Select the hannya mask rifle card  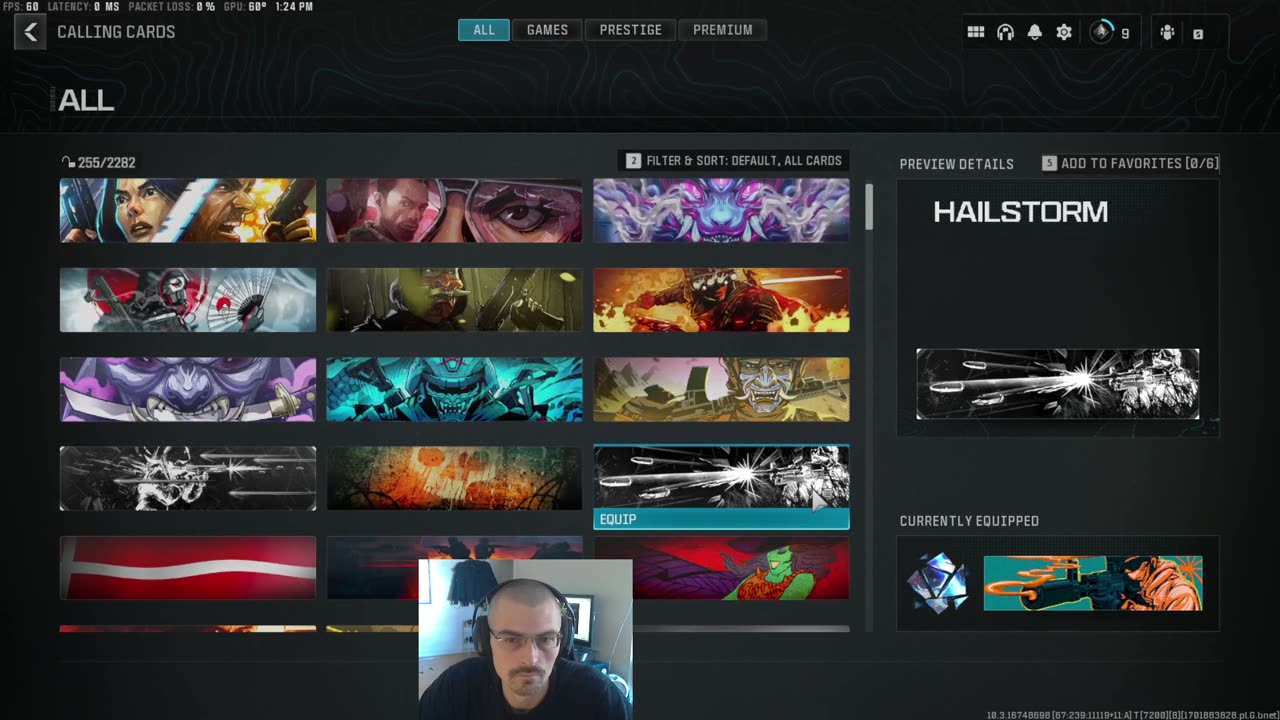click(721, 389)
